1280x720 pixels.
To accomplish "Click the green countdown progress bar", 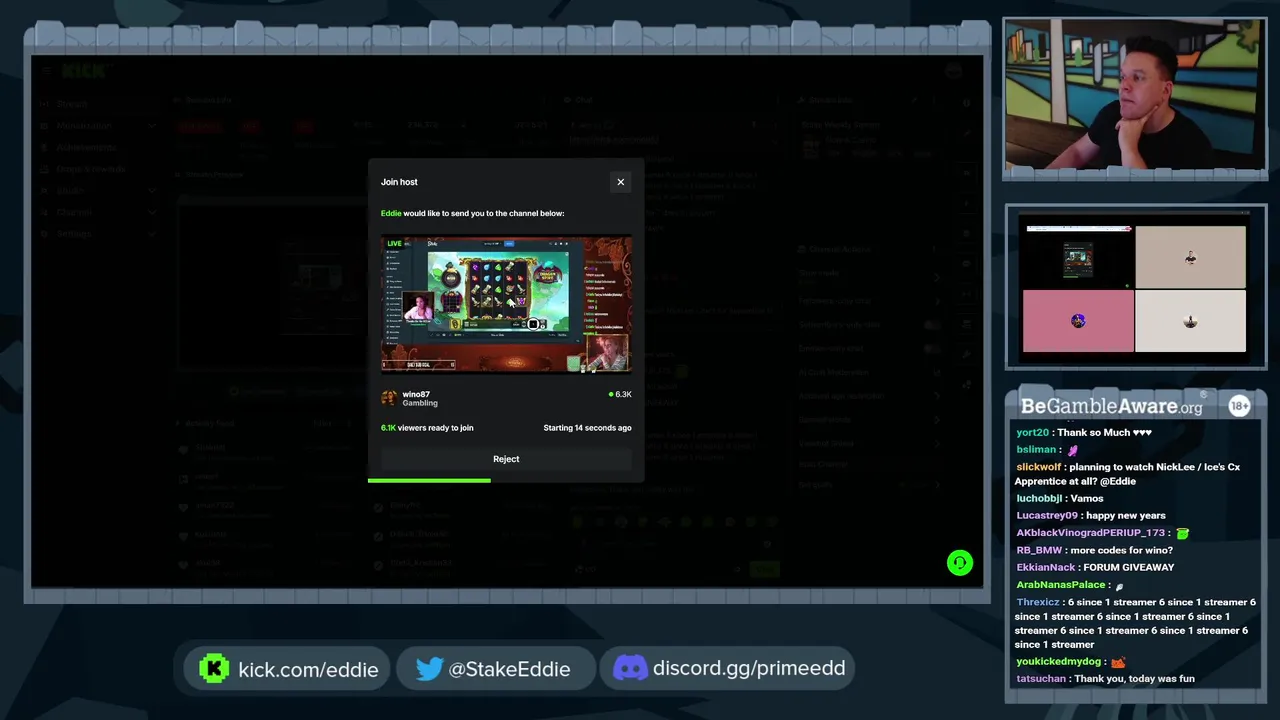I will (429, 481).
